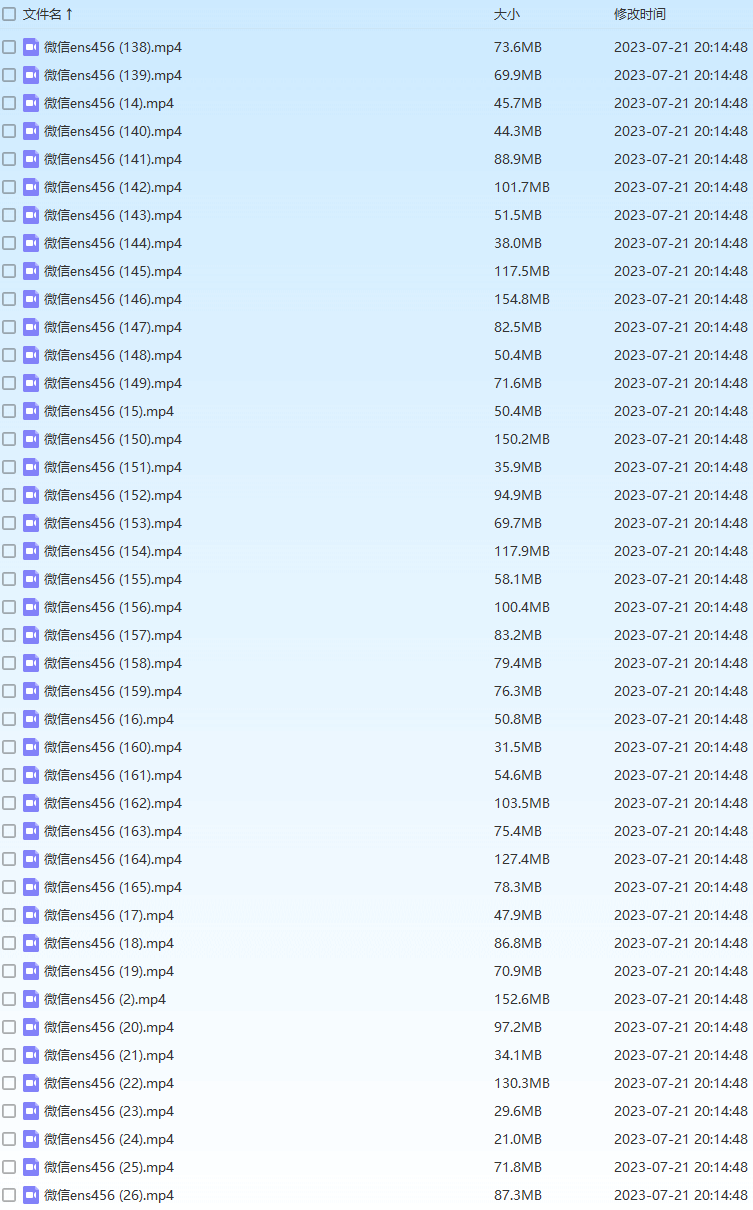Open file name 微信ens456 (150).mp4
The image size is (753, 1210).
coord(113,439)
